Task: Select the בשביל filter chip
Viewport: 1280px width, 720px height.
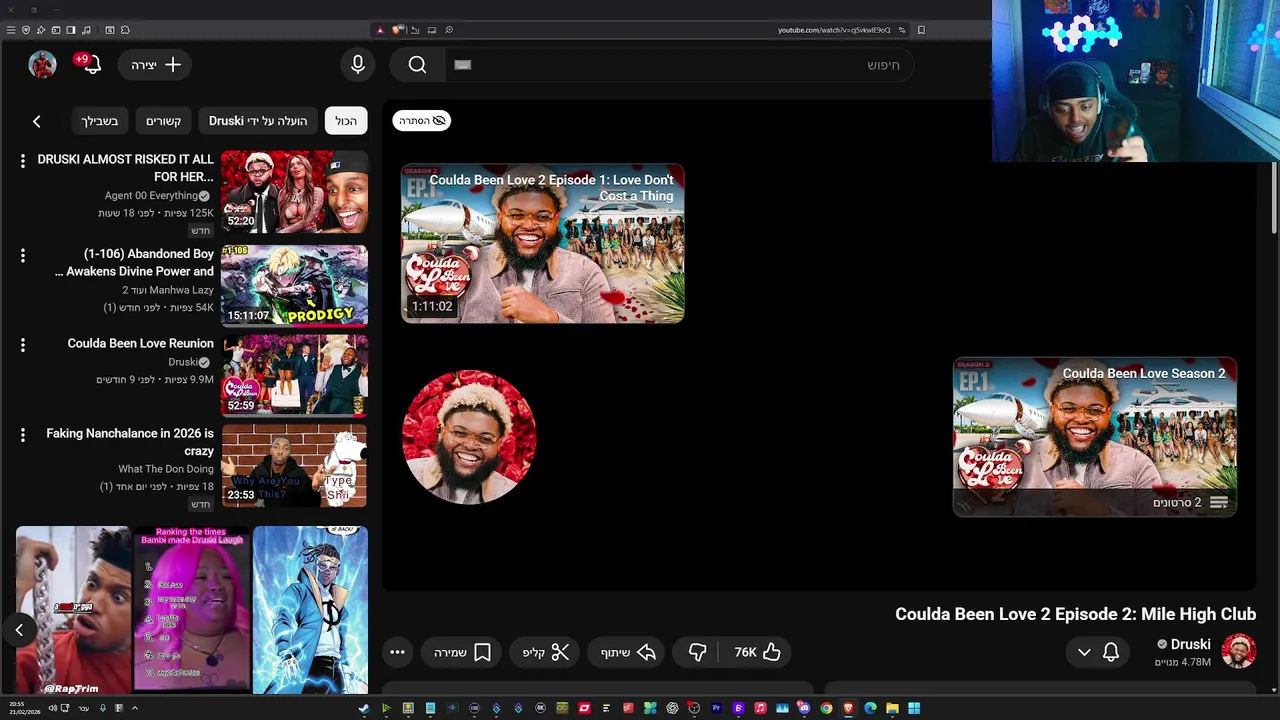Action: (100, 121)
